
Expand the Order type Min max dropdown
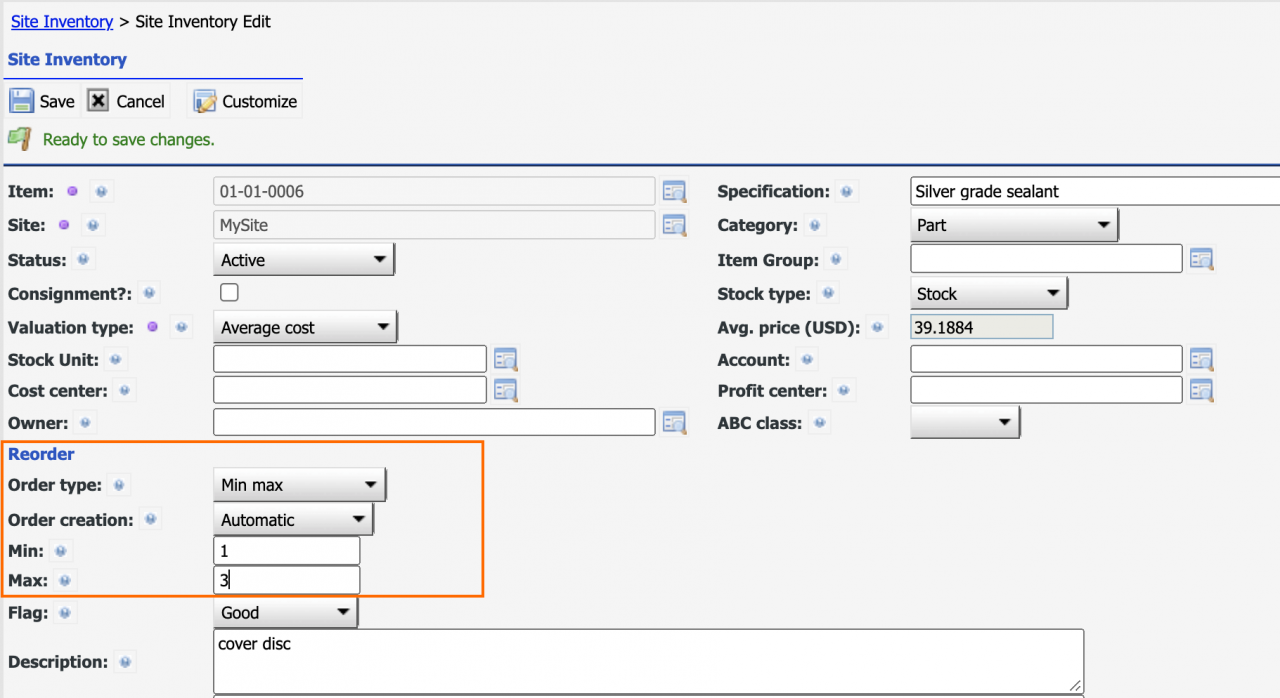299,485
